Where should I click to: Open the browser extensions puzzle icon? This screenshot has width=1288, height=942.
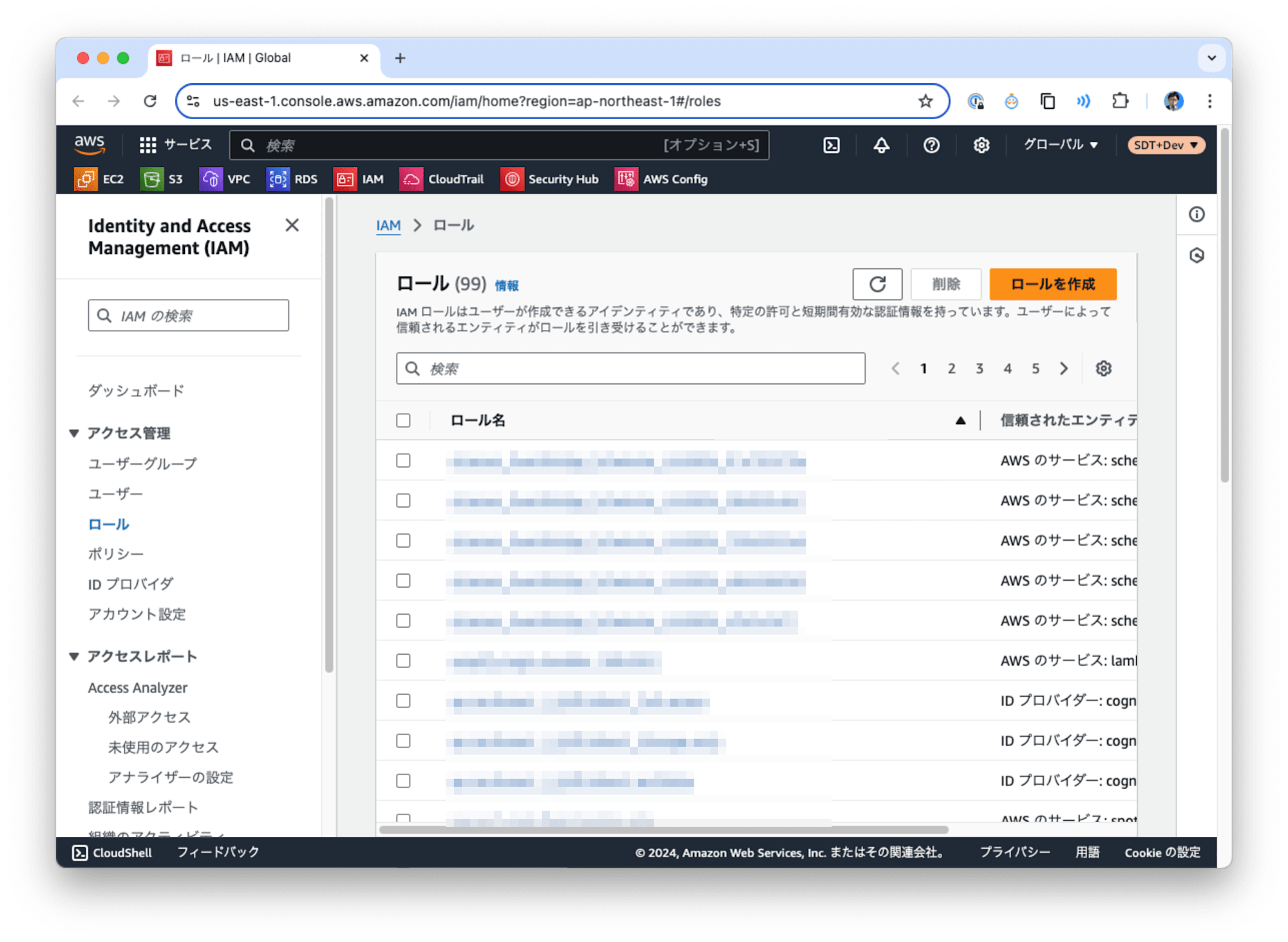1120,101
